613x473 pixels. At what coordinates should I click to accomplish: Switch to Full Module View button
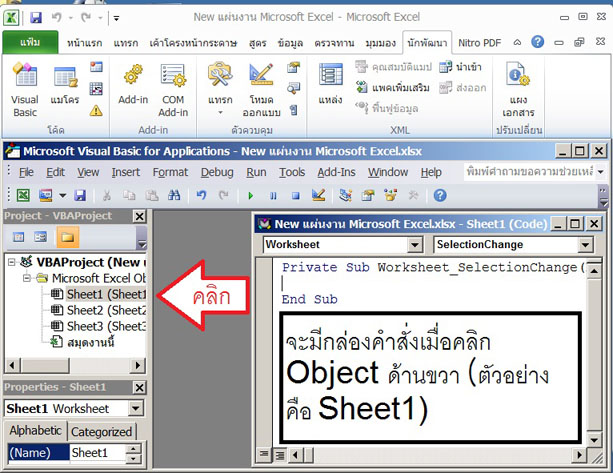click(x=279, y=455)
